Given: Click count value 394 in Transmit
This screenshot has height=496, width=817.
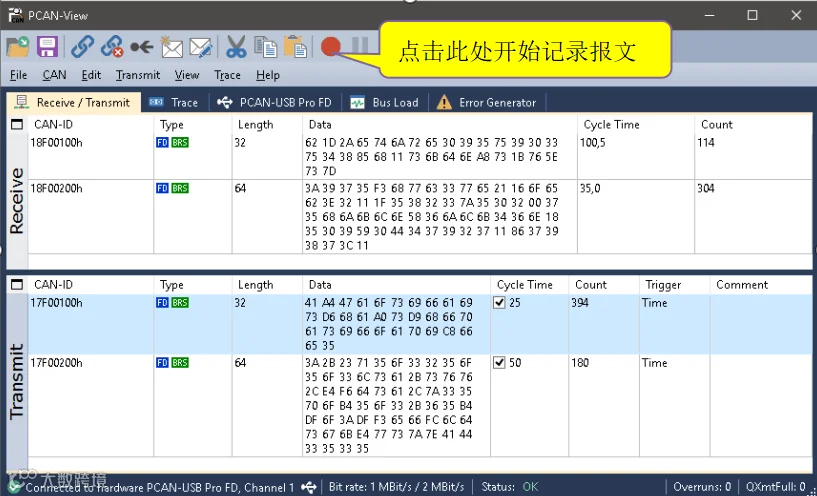Looking at the screenshot, I should [580, 303].
